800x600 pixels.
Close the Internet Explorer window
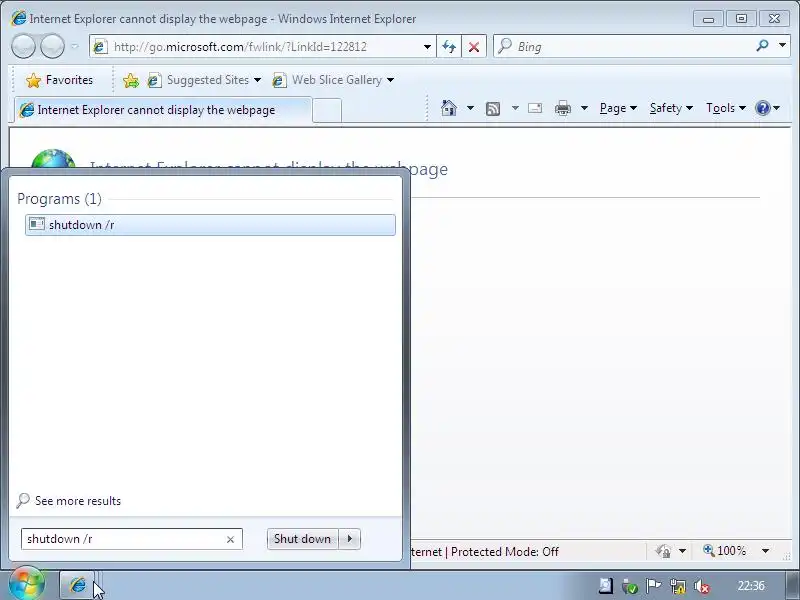[x=774, y=19]
